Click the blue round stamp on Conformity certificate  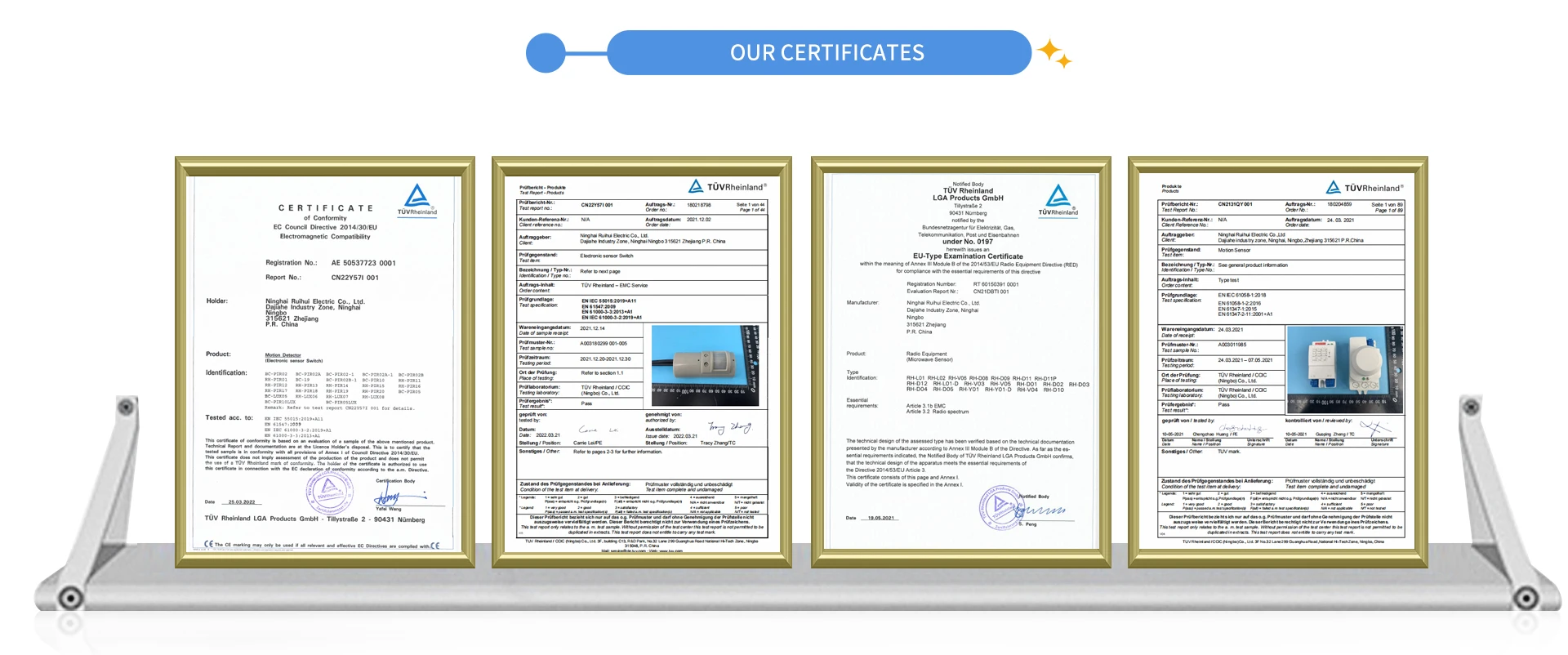[x=329, y=492]
